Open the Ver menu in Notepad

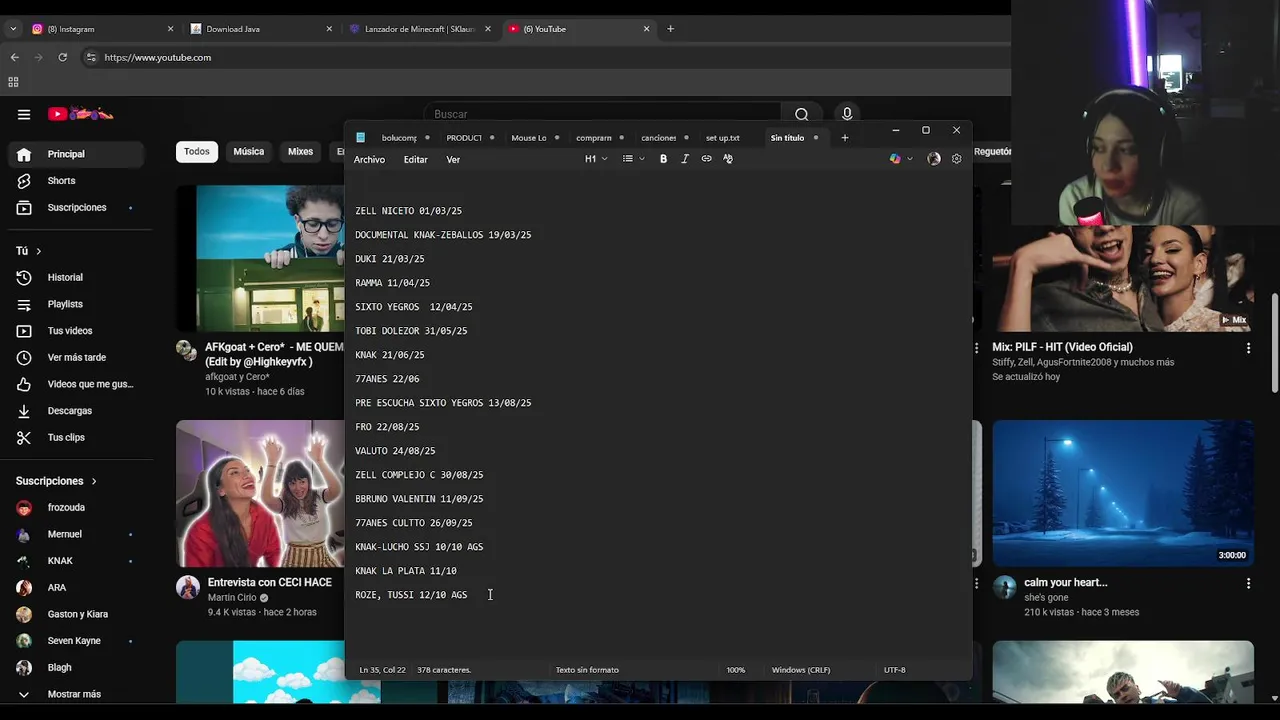click(453, 160)
